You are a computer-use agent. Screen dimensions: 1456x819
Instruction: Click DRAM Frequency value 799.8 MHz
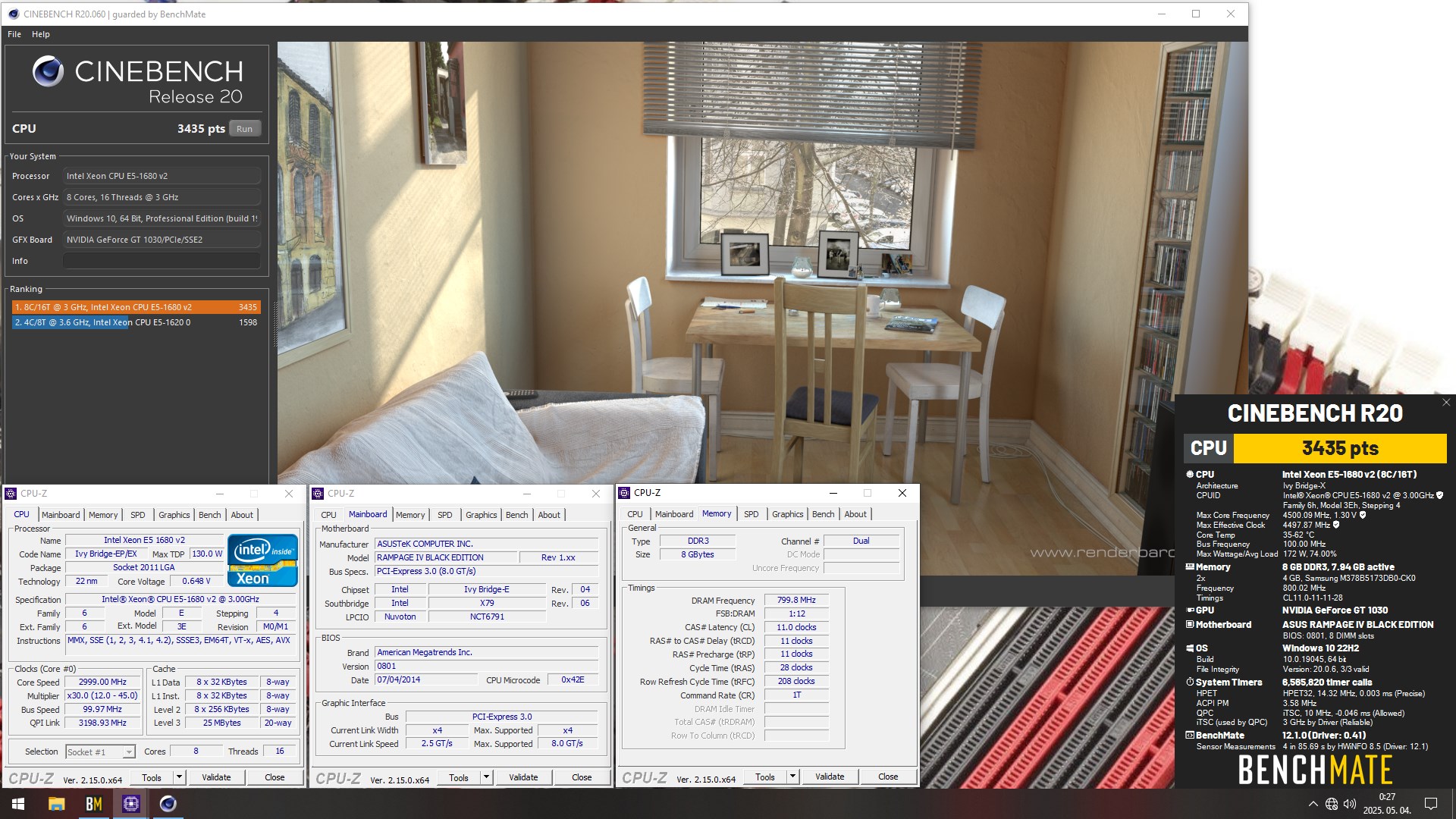click(796, 600)
